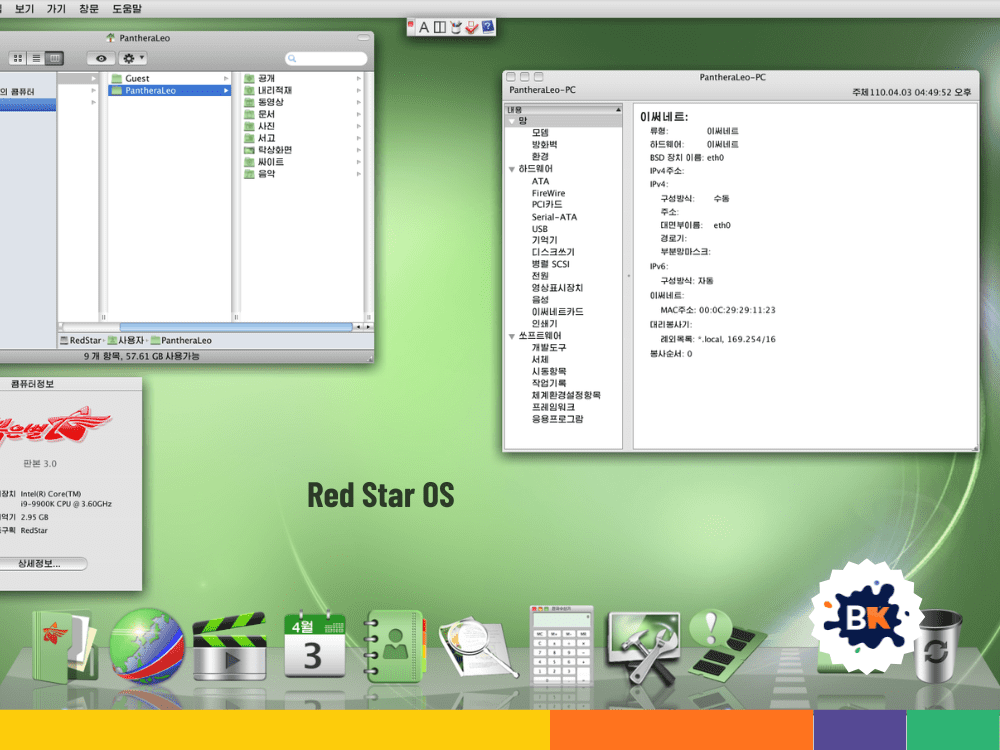Screen dimensions: 1000x750
Task: Open the clapperboard movie player dock icon
Action: coord(230,646)
